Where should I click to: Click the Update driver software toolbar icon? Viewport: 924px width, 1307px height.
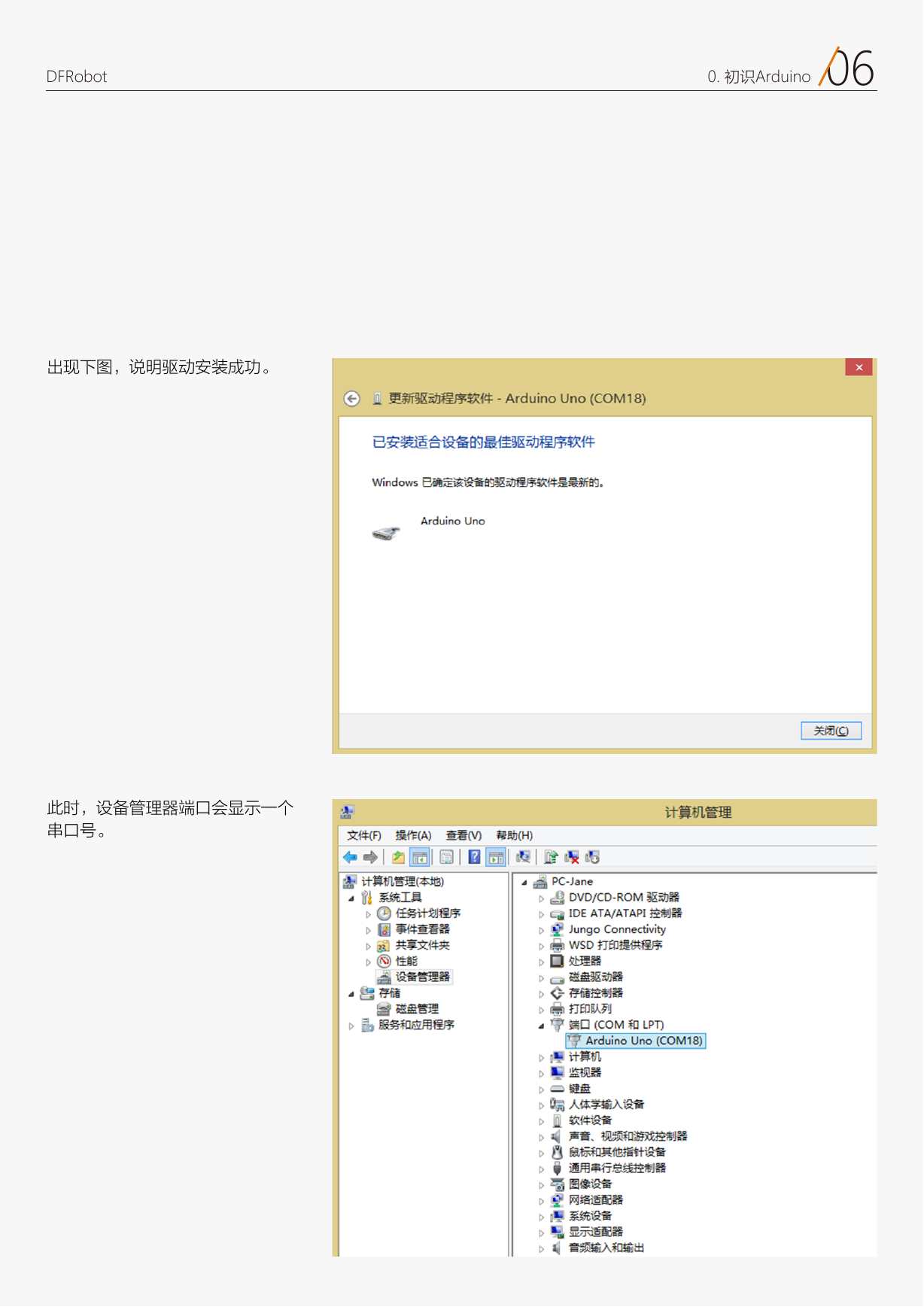point(551,857)
